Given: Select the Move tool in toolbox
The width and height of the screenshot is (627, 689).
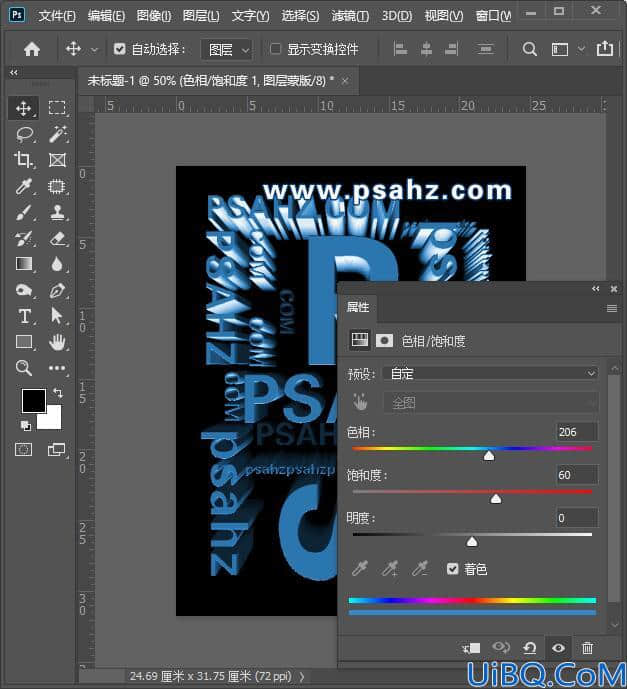Looking at the screenshot, I should coord(23,108).
